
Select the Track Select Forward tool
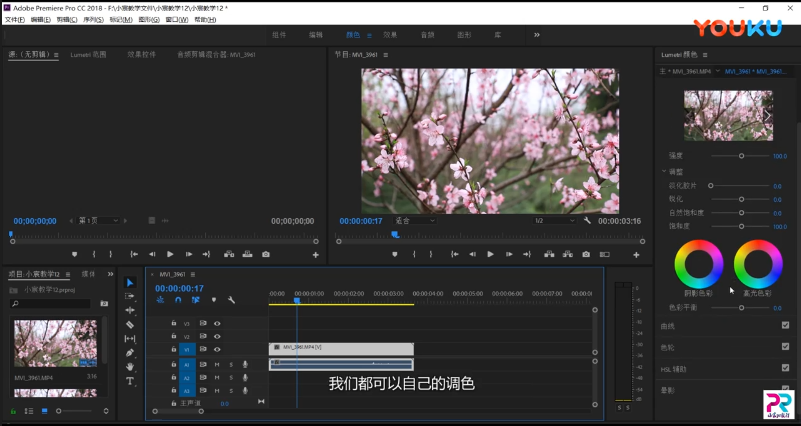point(130,296)
